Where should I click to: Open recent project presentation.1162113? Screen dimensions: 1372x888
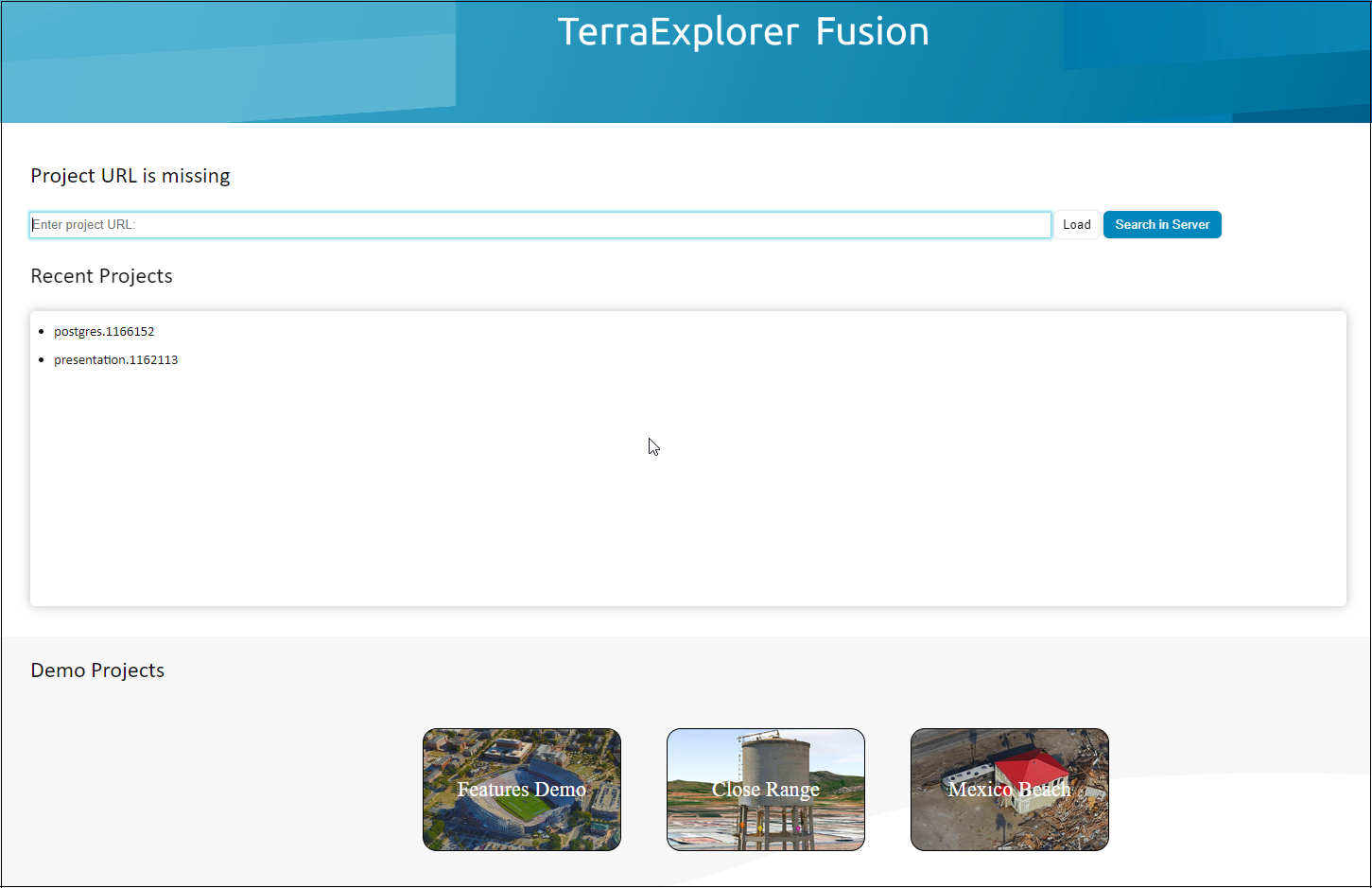point(115,360)
